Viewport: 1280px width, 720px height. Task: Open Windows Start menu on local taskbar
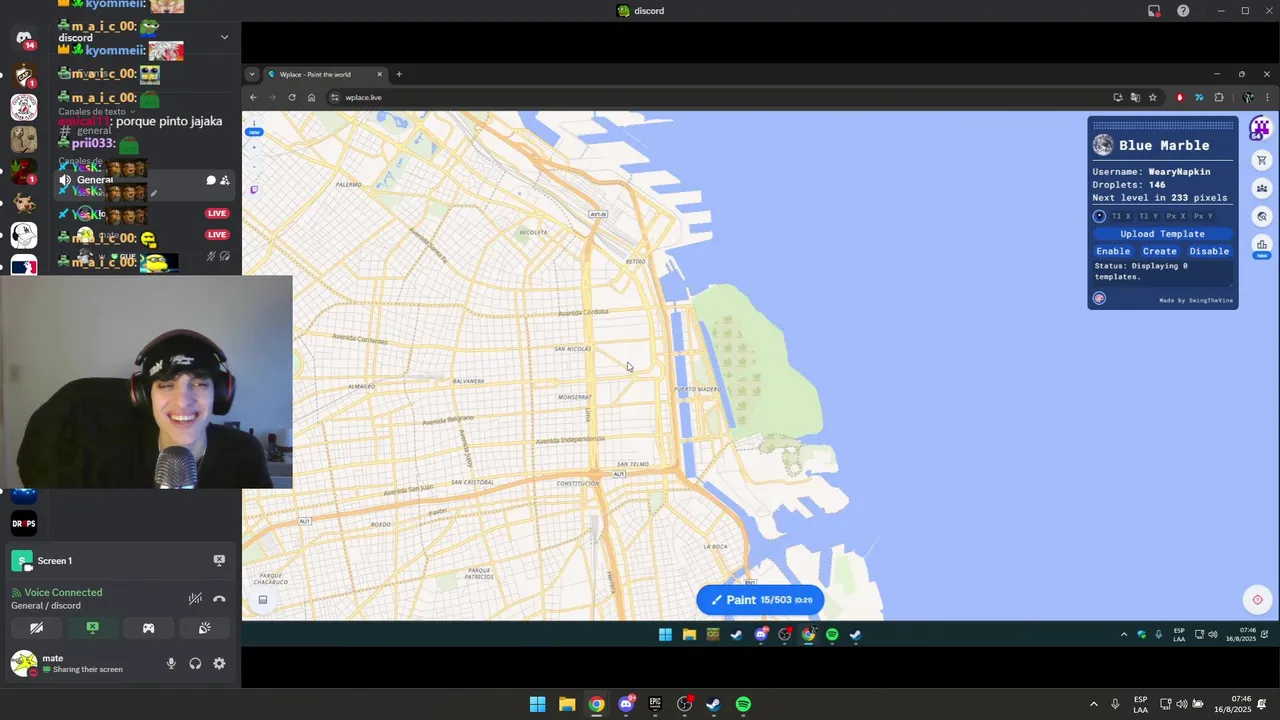537,704
